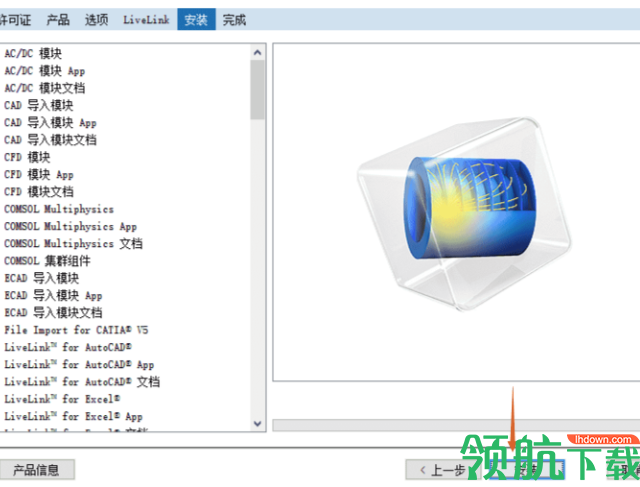Image resolution: width=640 pixels, height=487 pixels.
Task: Go to the 完成 tab
Action: 234,20
